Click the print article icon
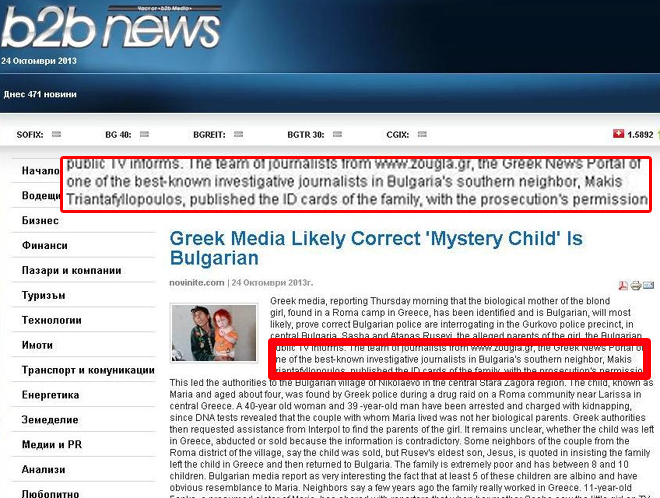 point(637,286)
